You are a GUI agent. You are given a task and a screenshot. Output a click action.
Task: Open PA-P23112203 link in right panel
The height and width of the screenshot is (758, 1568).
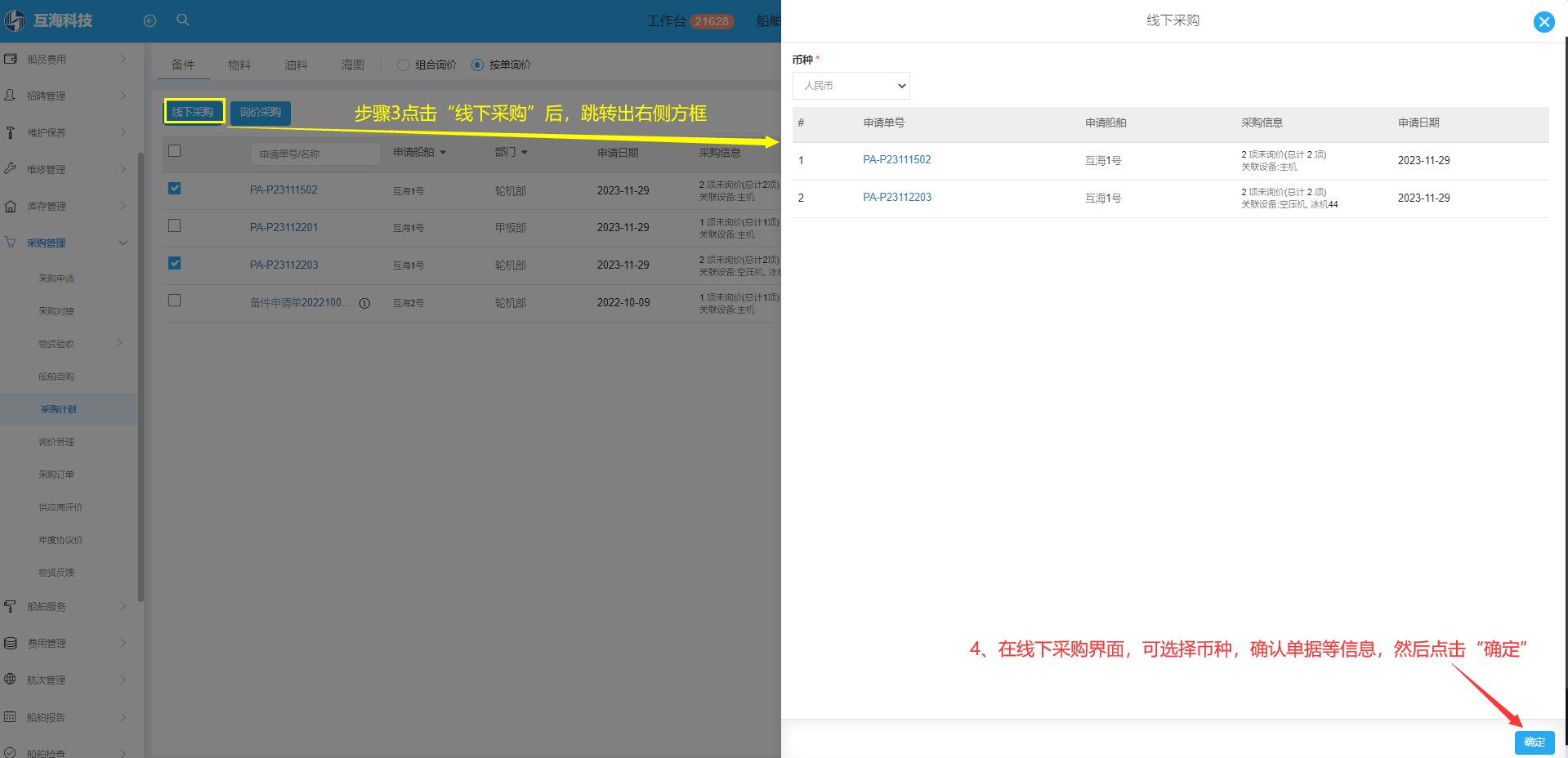[x=897, y=198]
